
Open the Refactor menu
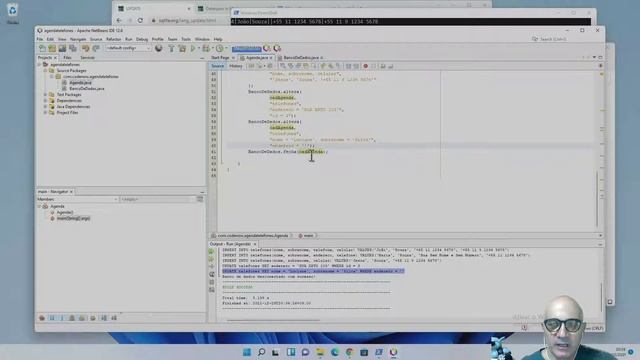[x=113, y=39]
